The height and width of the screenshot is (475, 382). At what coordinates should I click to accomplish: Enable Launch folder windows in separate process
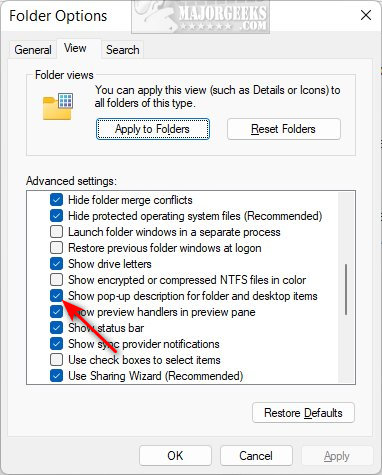[x=56, y=232]
